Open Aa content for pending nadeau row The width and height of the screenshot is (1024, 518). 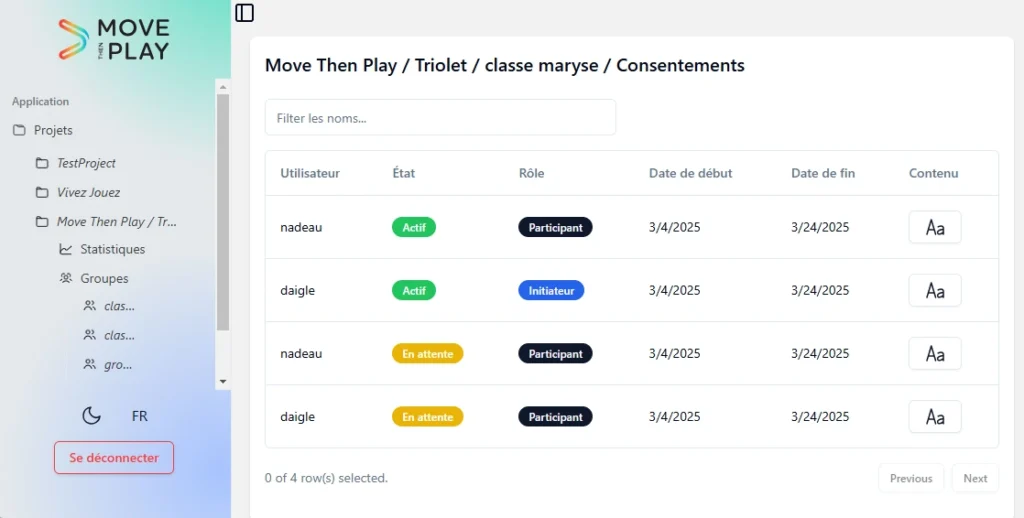[935, 353]
